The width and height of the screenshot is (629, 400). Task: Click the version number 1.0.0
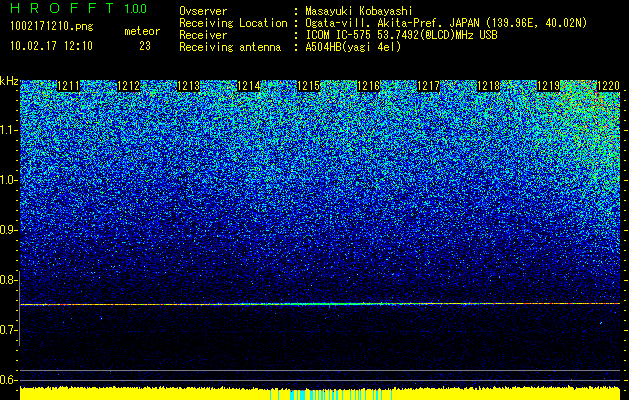tap(135, 8)
